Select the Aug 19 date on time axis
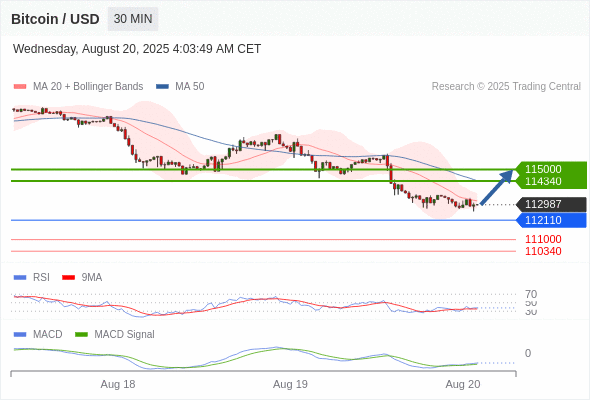This screenshot has height=400, width=590. coord(290,384)
